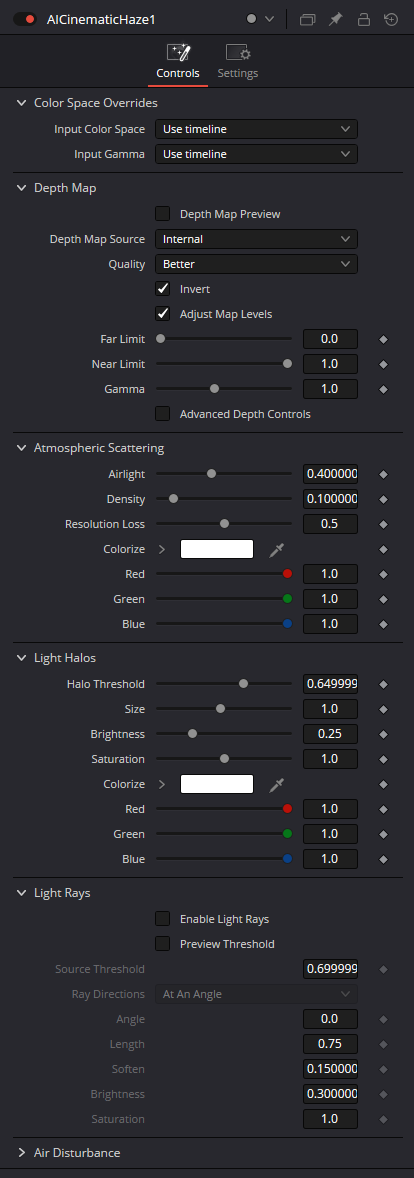
Task: Click the Atmospheric Scattering Red keyframe diamond
Action: point(383,575)
